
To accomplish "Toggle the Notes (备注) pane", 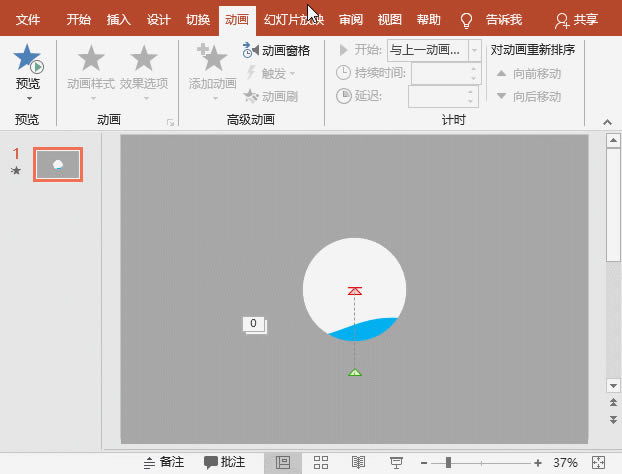I will 164,462.
